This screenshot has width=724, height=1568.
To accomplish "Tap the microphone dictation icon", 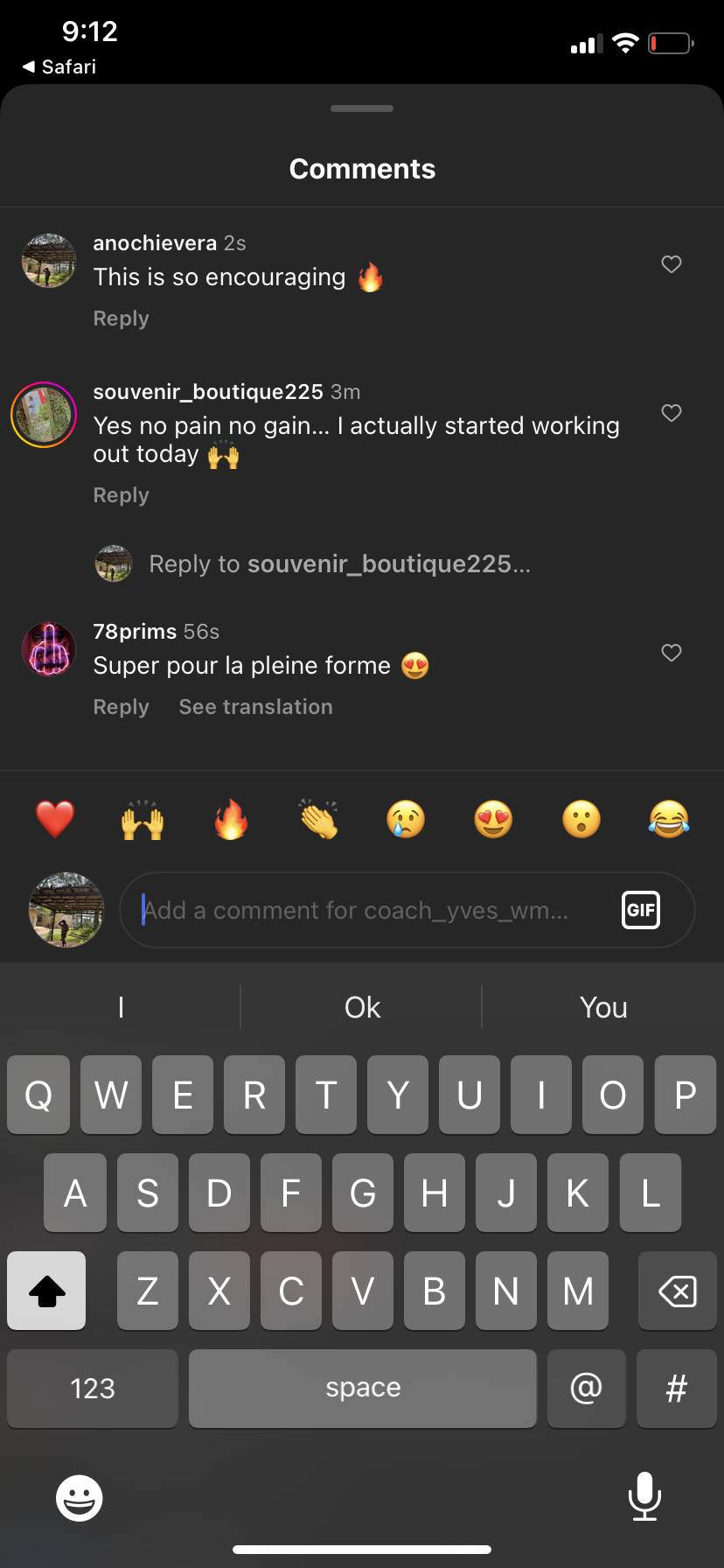I will 644,1496.
